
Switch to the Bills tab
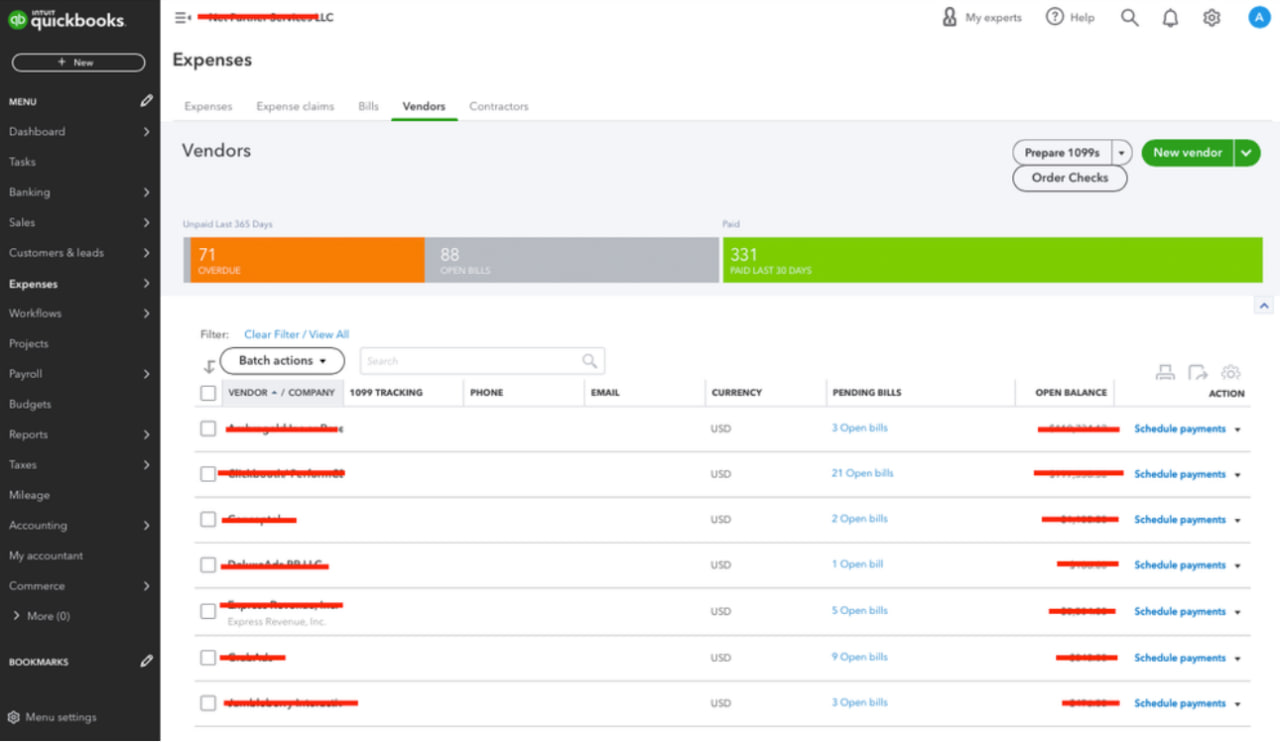368,106
